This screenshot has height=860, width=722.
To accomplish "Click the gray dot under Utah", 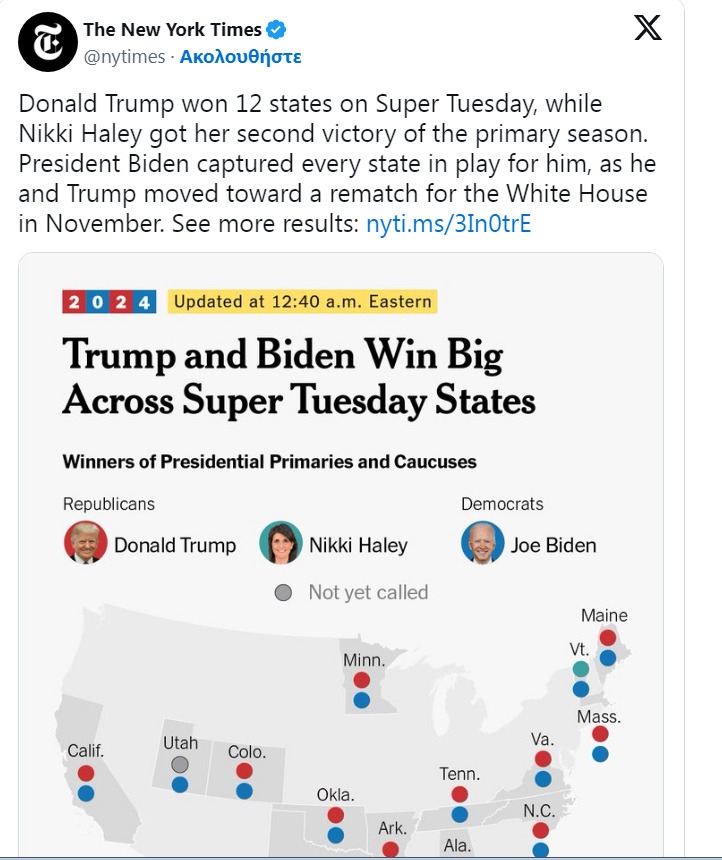I will coord(180,764).
